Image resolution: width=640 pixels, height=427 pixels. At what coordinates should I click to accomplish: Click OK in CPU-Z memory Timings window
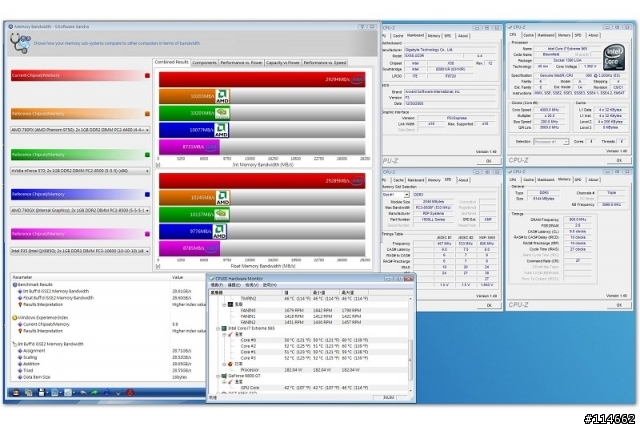pyautogui.click(x=619, y=305)
